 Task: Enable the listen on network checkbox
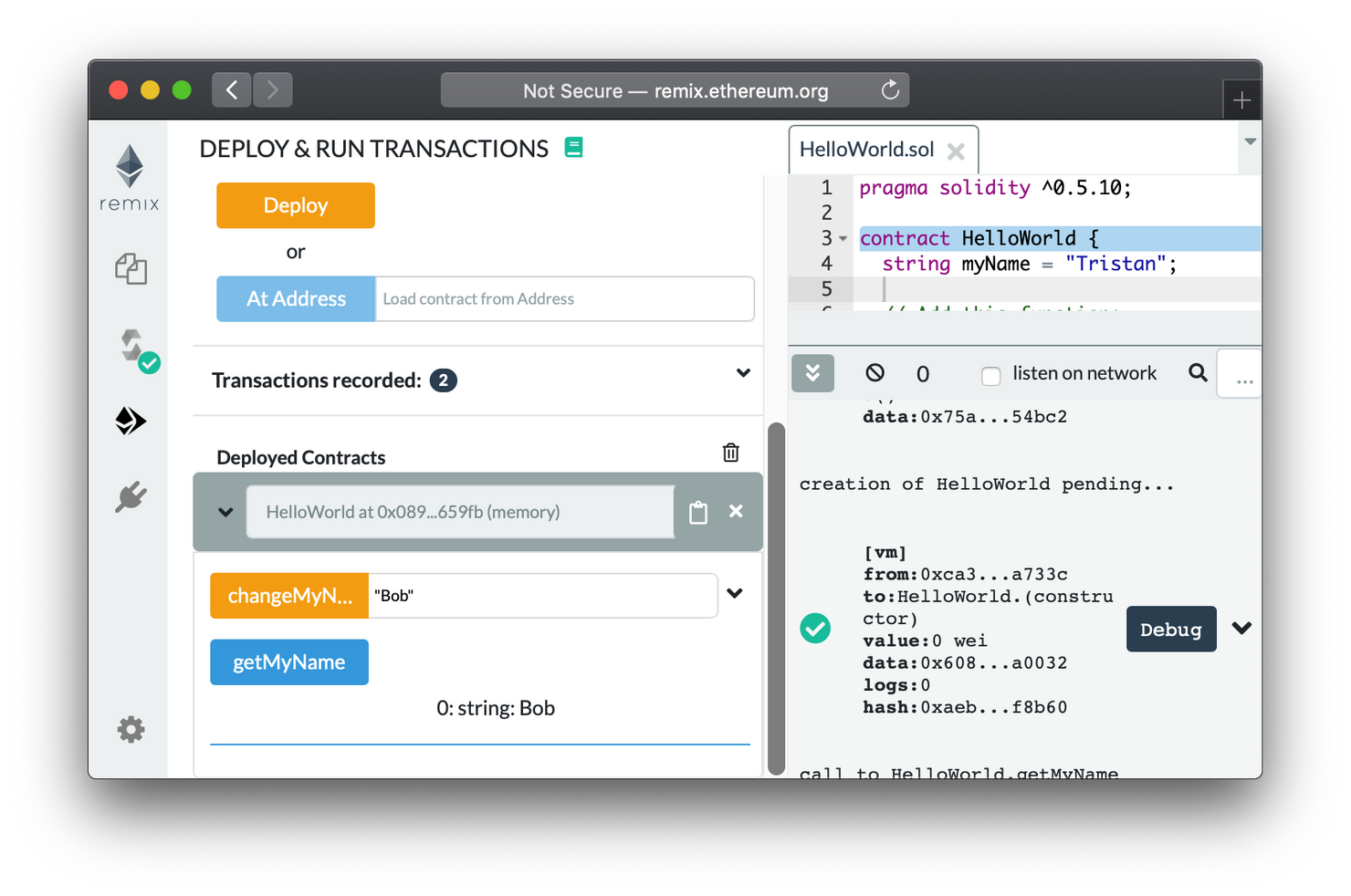point(990,375)
